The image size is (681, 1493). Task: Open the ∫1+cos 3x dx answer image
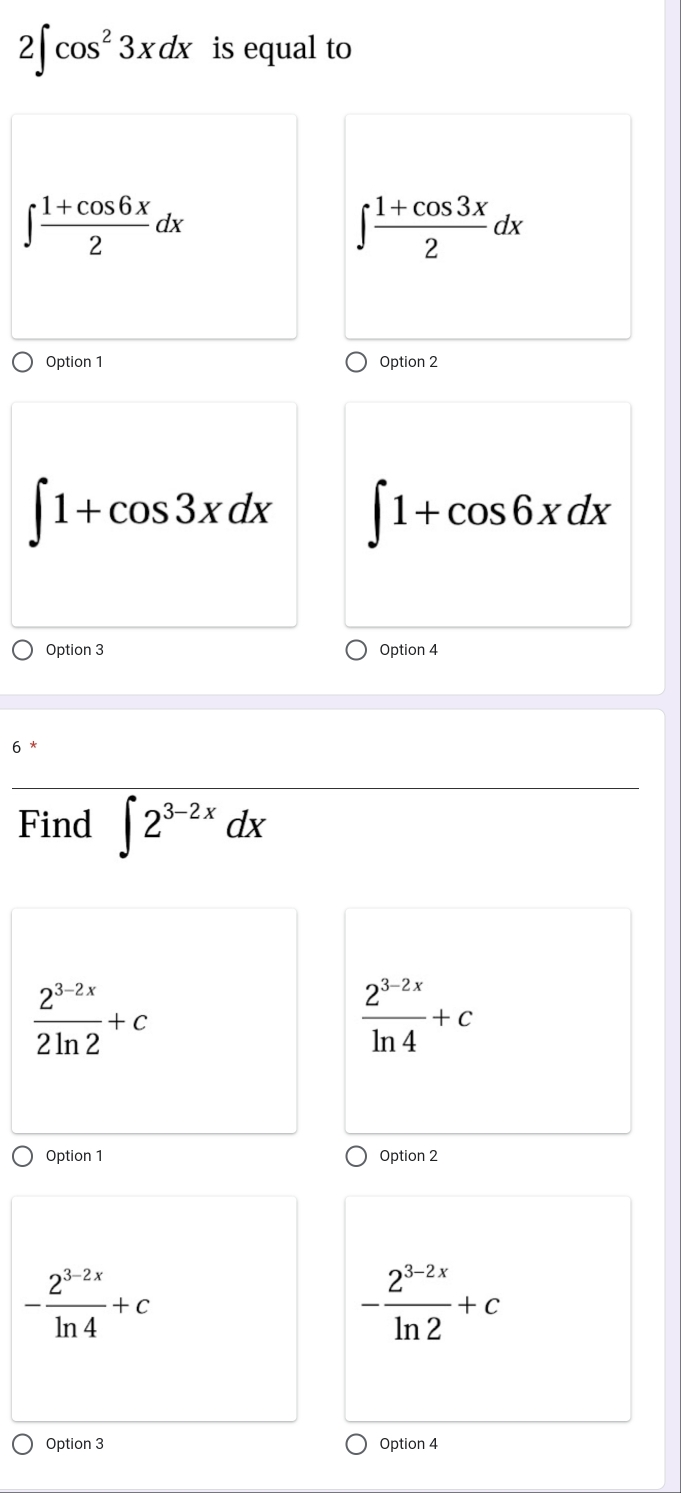tap(154, 514)
